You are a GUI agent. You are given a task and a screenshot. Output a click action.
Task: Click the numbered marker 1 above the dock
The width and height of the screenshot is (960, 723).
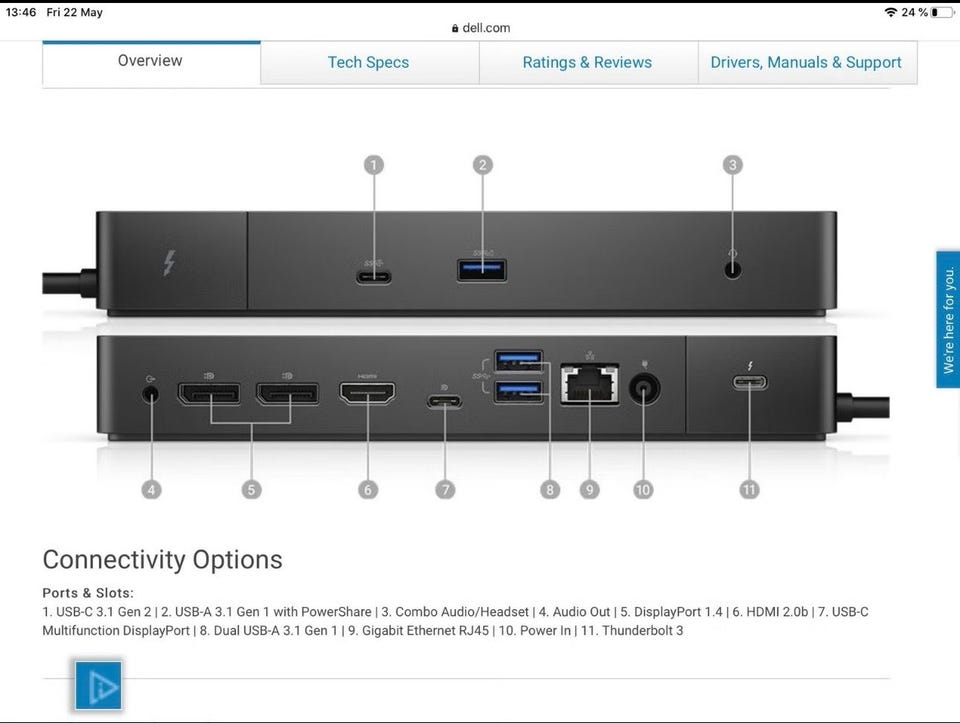[374, 165]
